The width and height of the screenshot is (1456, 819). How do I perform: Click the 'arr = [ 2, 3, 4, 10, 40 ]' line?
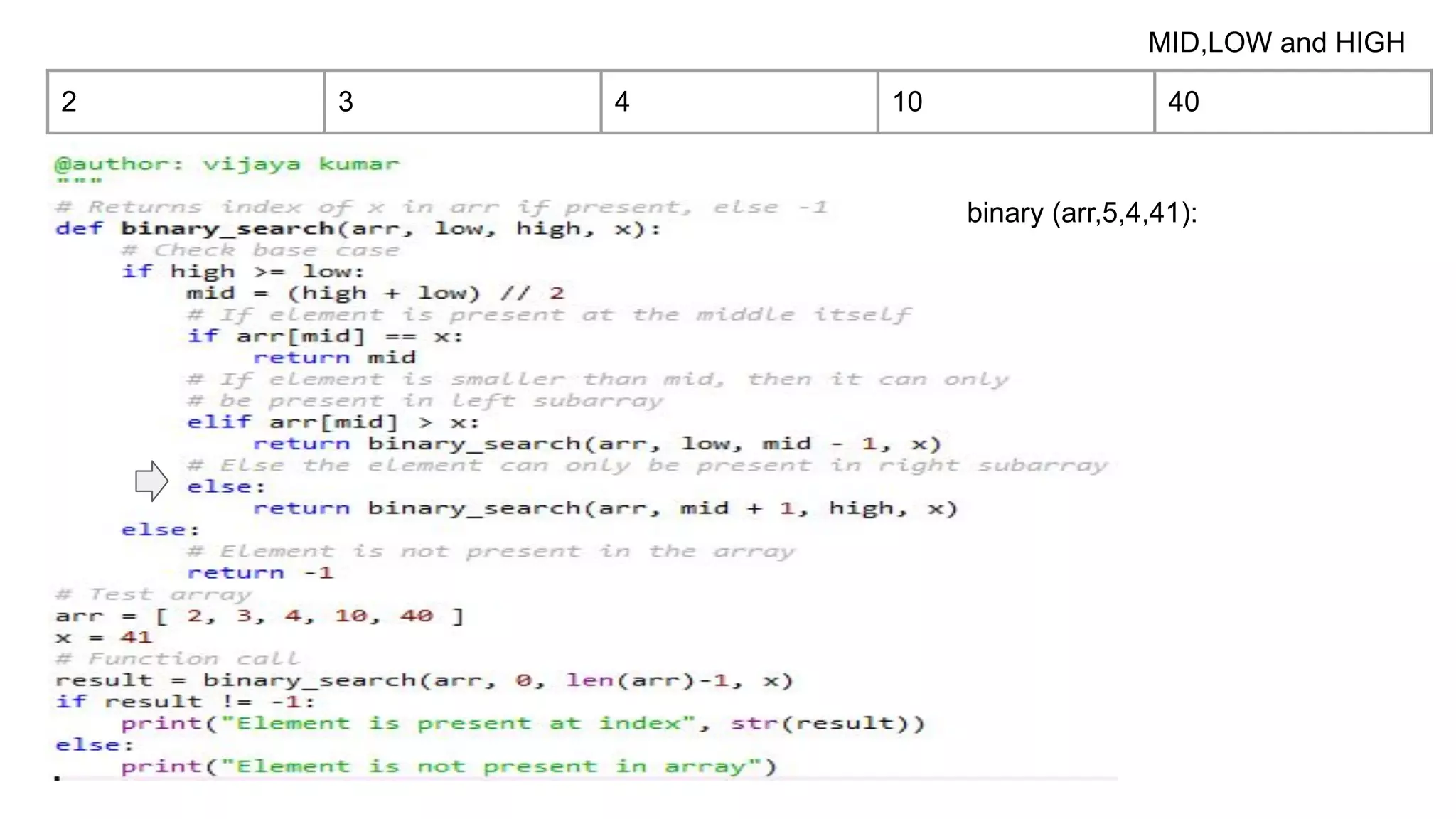(x=259, y=616)
